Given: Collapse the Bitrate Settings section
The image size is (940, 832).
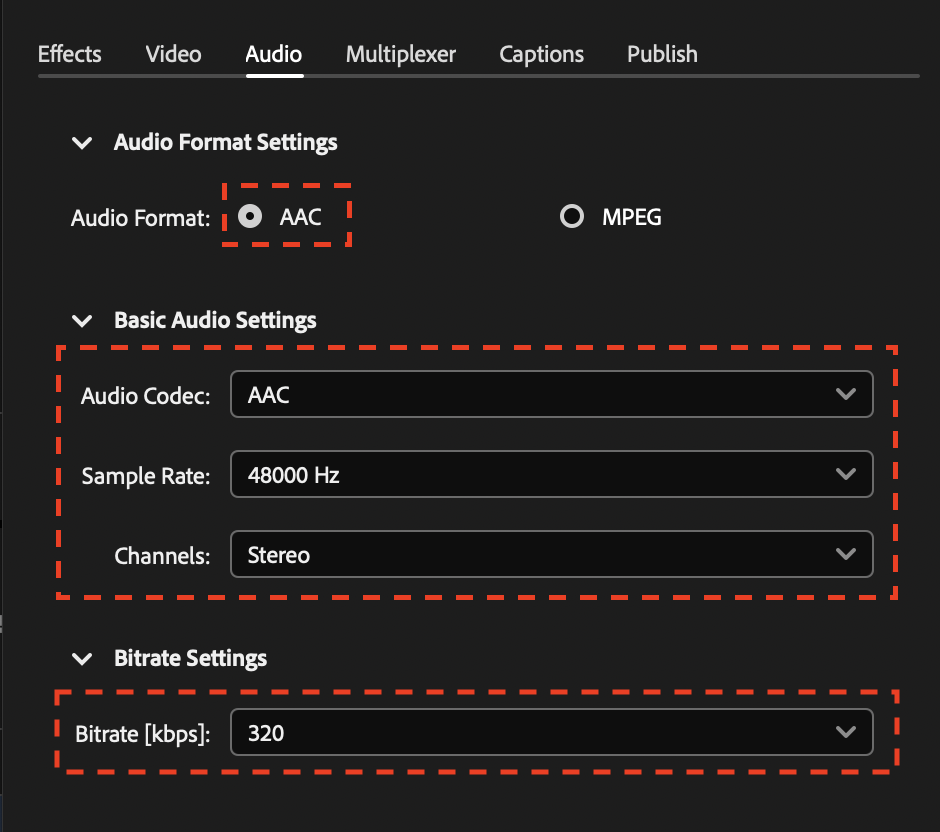Looking at the screenshot, I should coord(82,658).
